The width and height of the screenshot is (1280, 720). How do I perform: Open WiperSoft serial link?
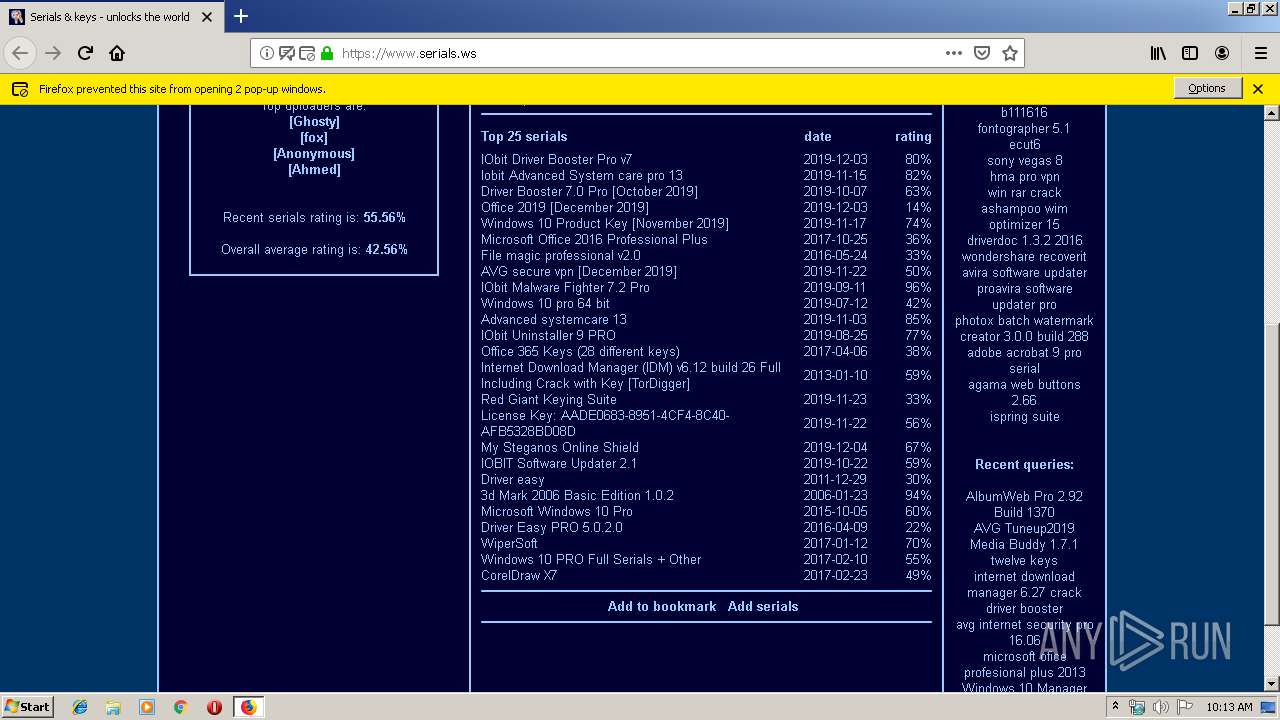pos(509,543)
